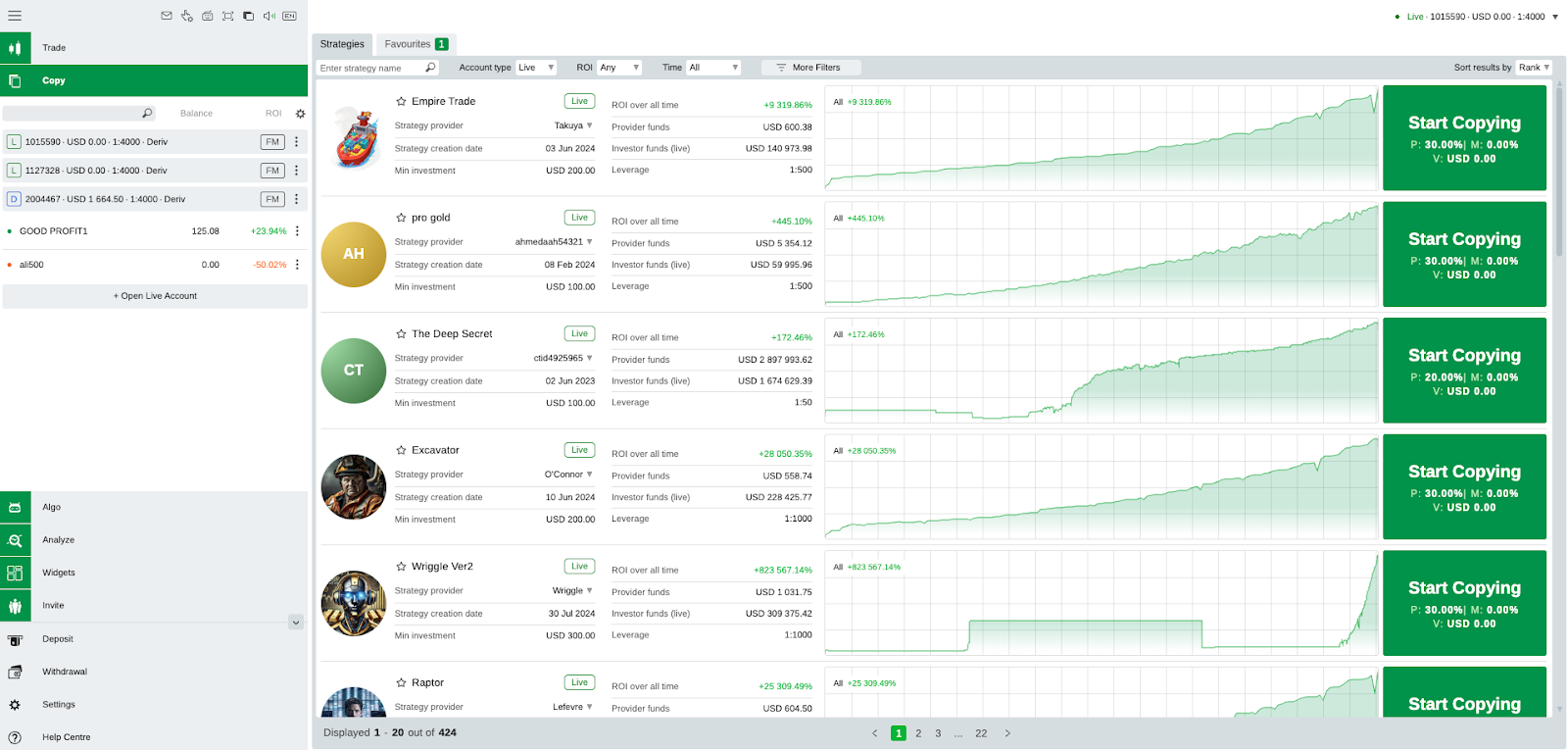Image resolution: width=1568 pixels, height=750 pixels.
Task: Click More Filters button
Action: pyautogui.click(x=811, y=68)
